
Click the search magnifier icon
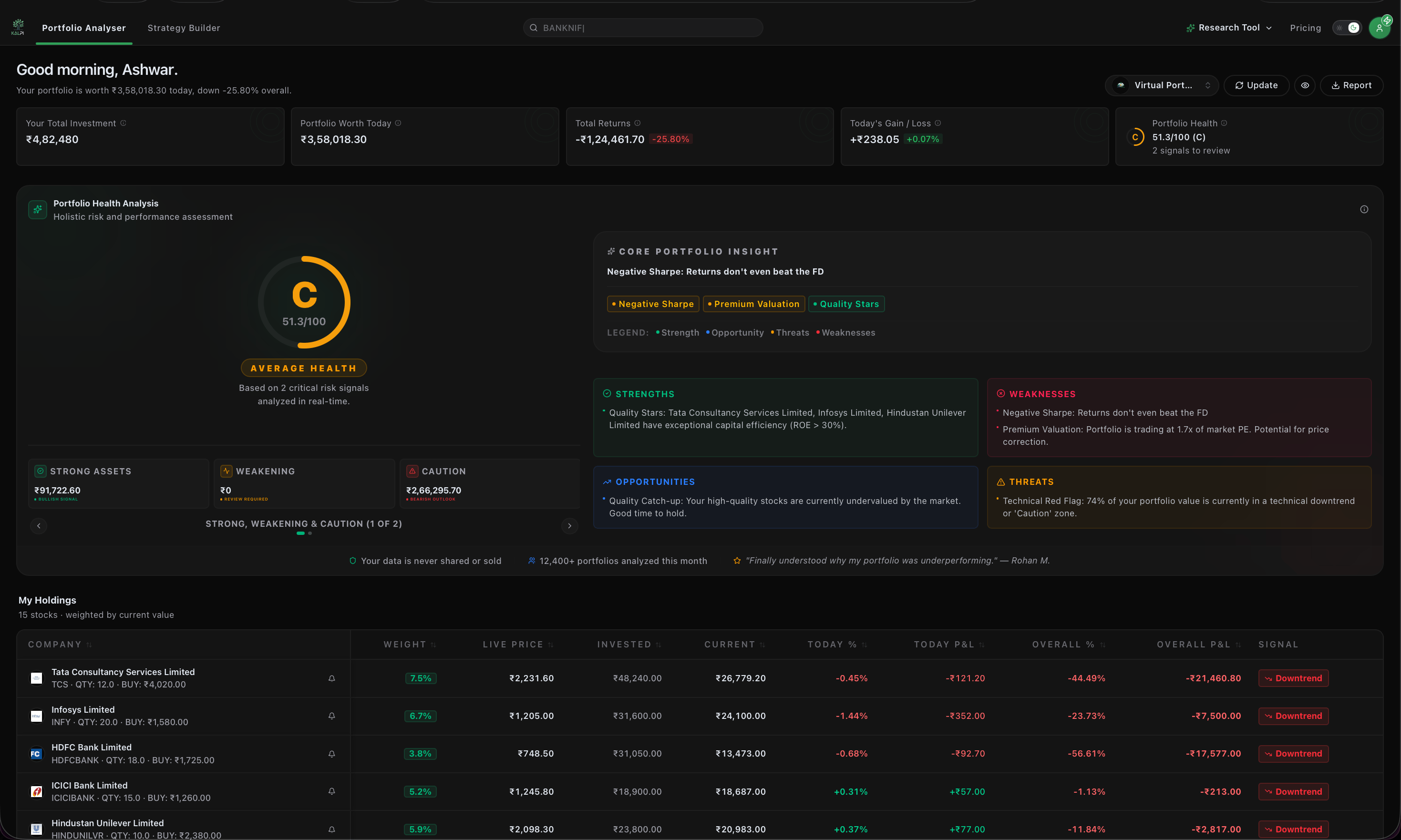(x=533, y=28)
